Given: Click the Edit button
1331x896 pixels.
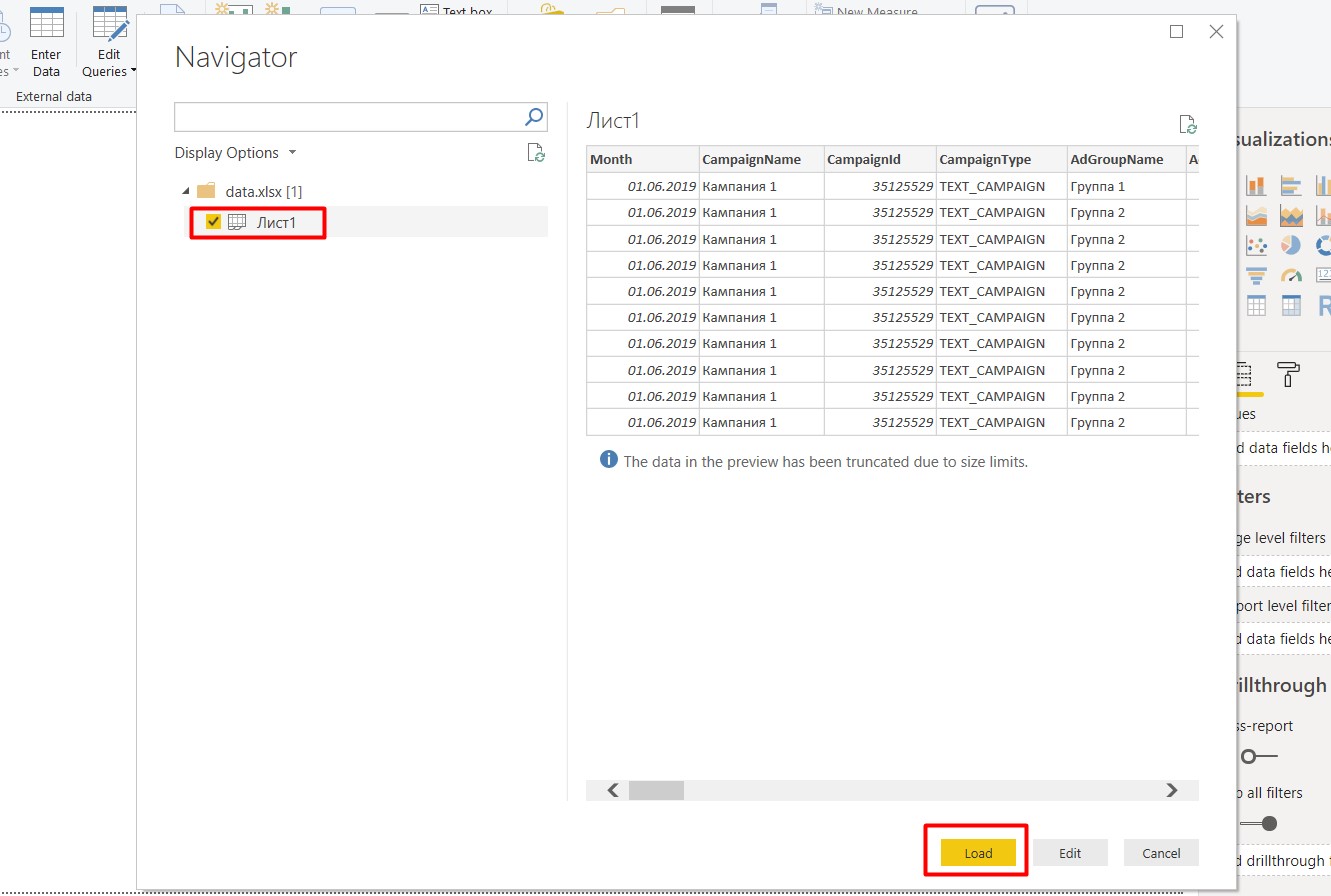Looking at the screenshot, I should 1070,853.
